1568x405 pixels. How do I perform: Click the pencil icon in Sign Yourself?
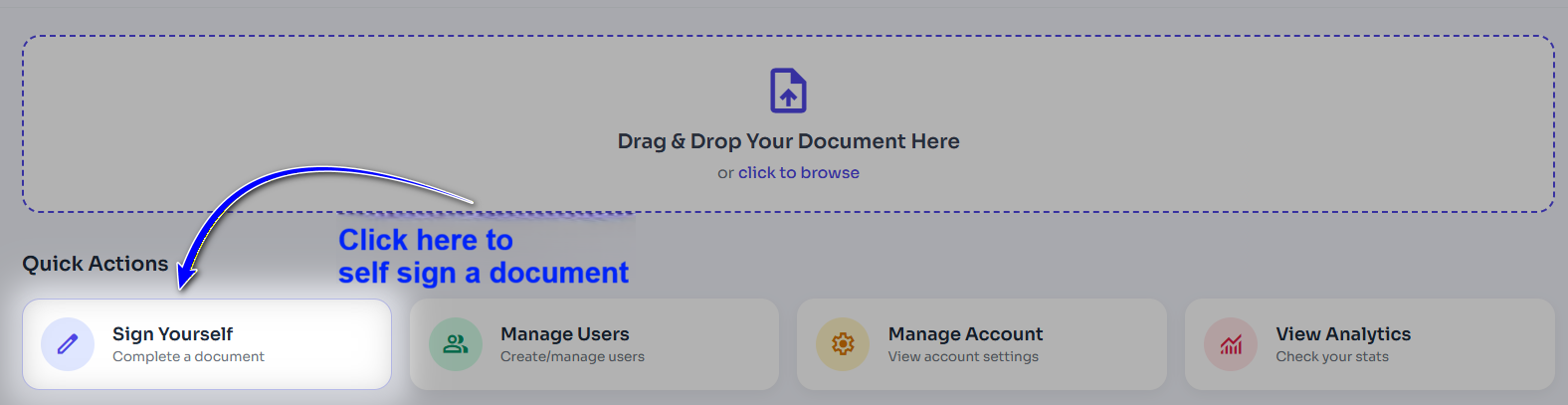pos(68,344)
